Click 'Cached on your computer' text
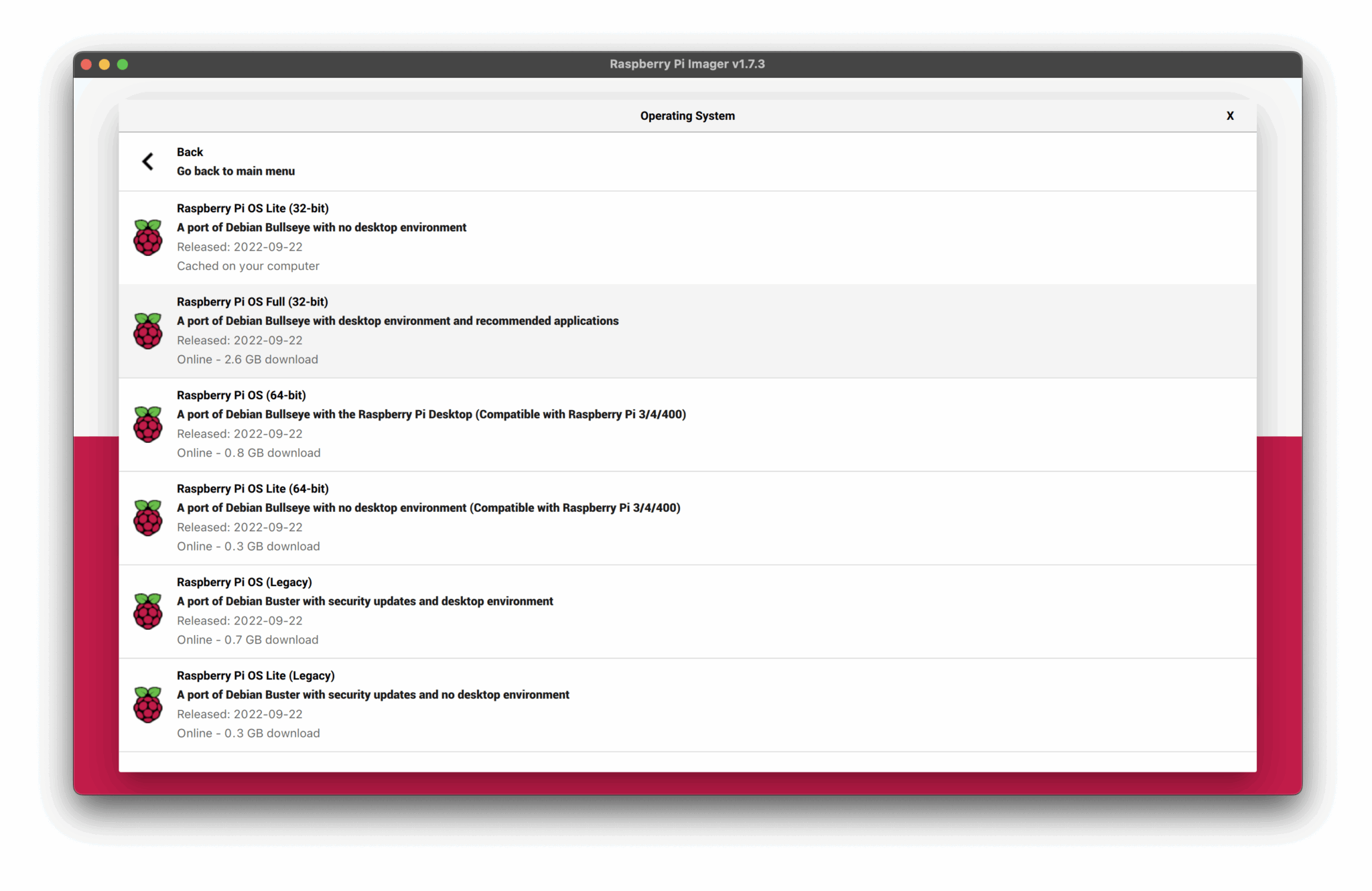This screenshot has height=891, width=1372. pos(248,266)
